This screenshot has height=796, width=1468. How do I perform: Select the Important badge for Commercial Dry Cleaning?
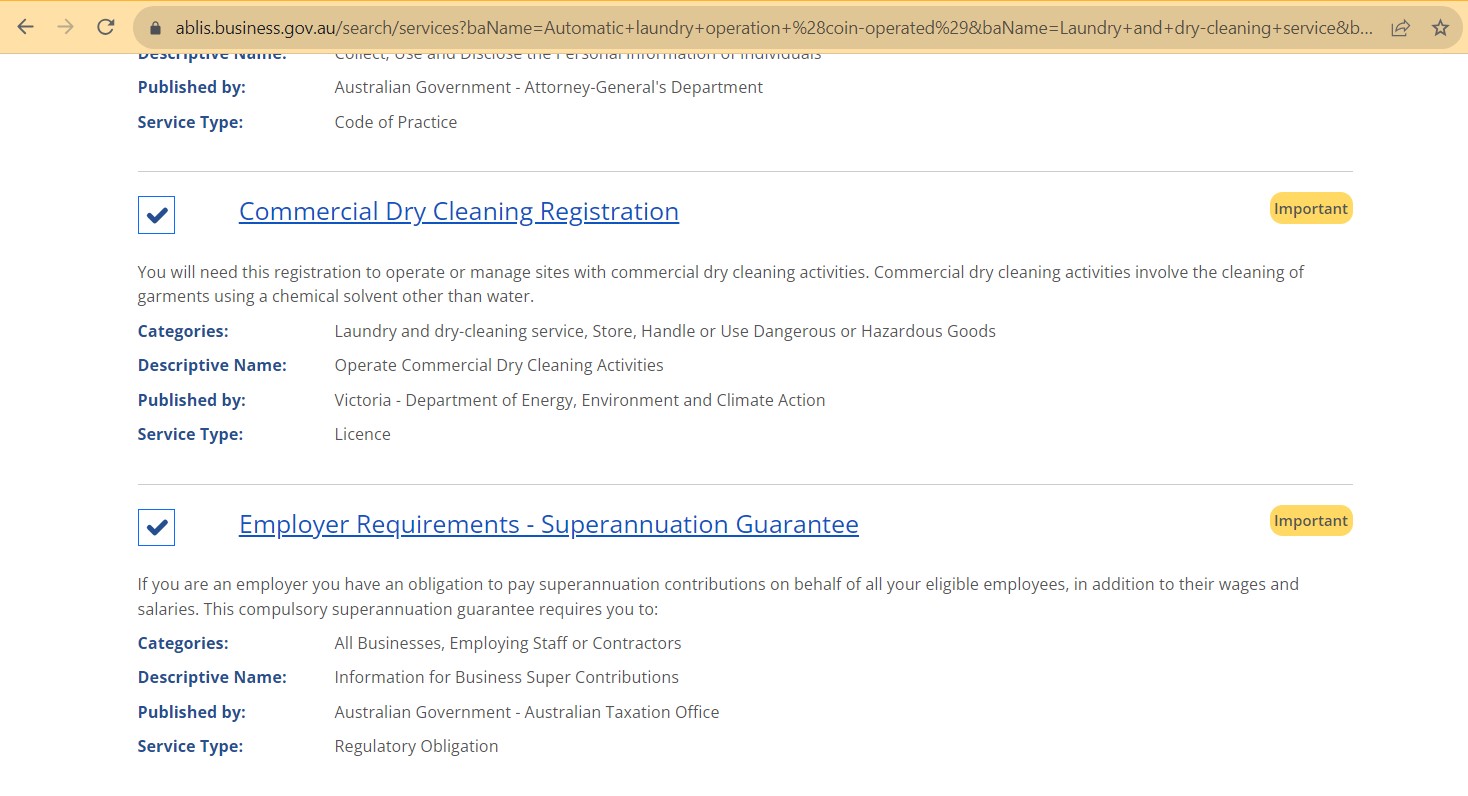[x=1311, y=208]
